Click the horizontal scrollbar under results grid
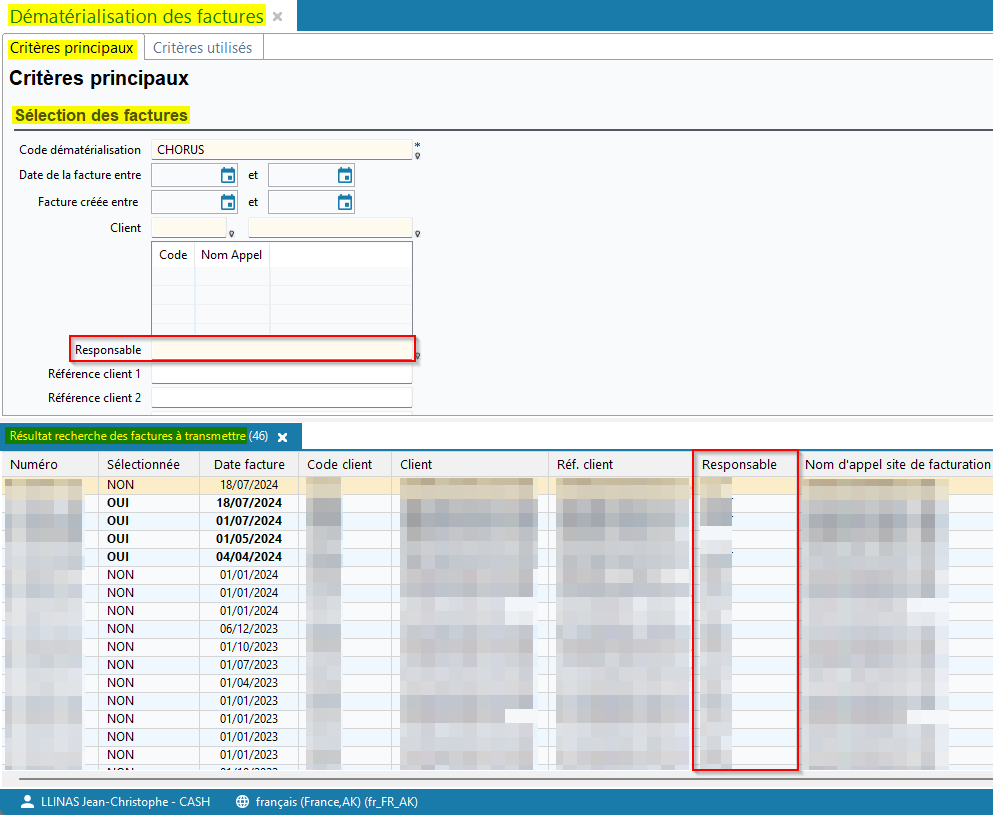This screenshot has width=993, height=815. (x=500, y=775)
